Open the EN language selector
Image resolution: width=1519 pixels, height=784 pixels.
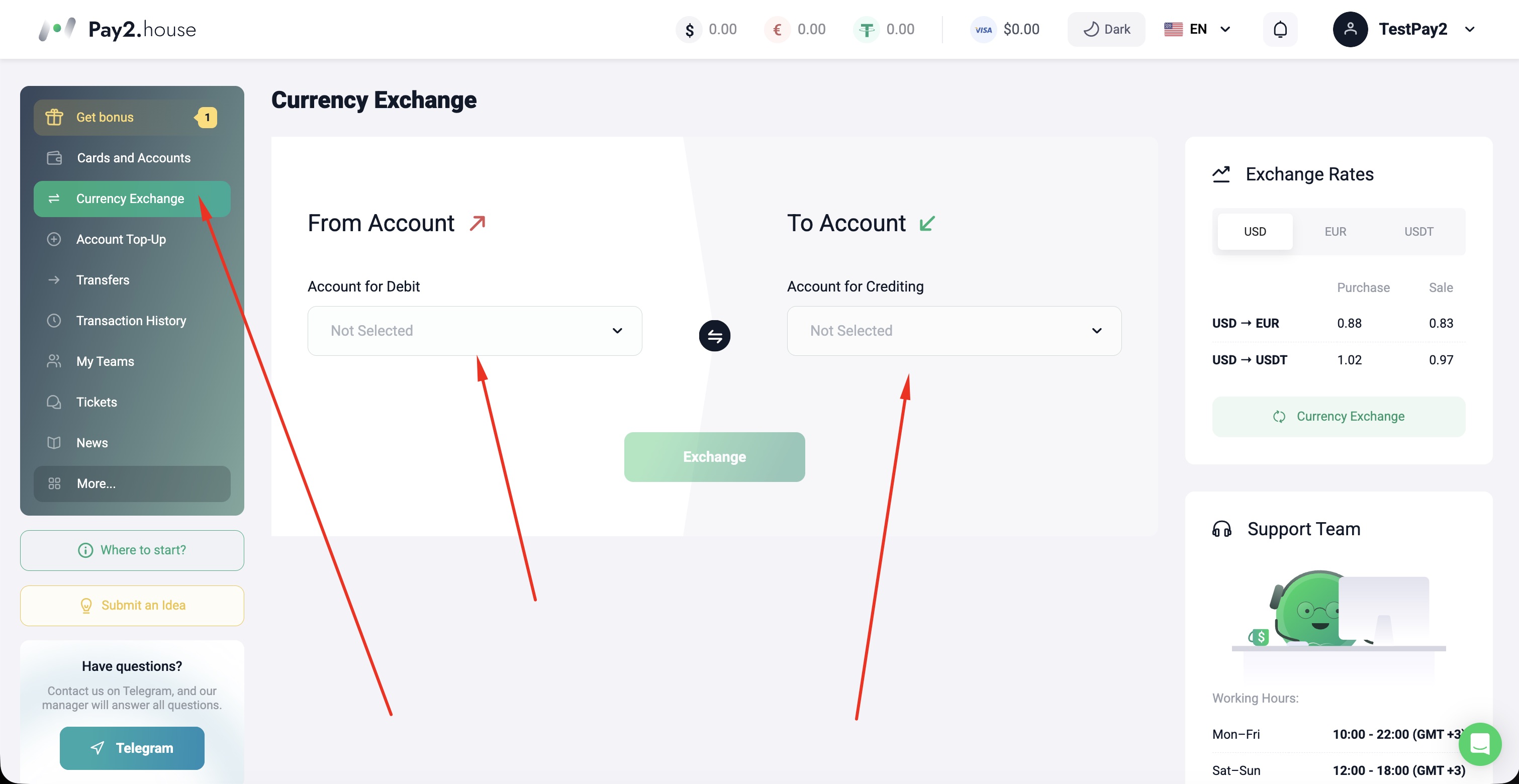click(x=1197, y=30)
